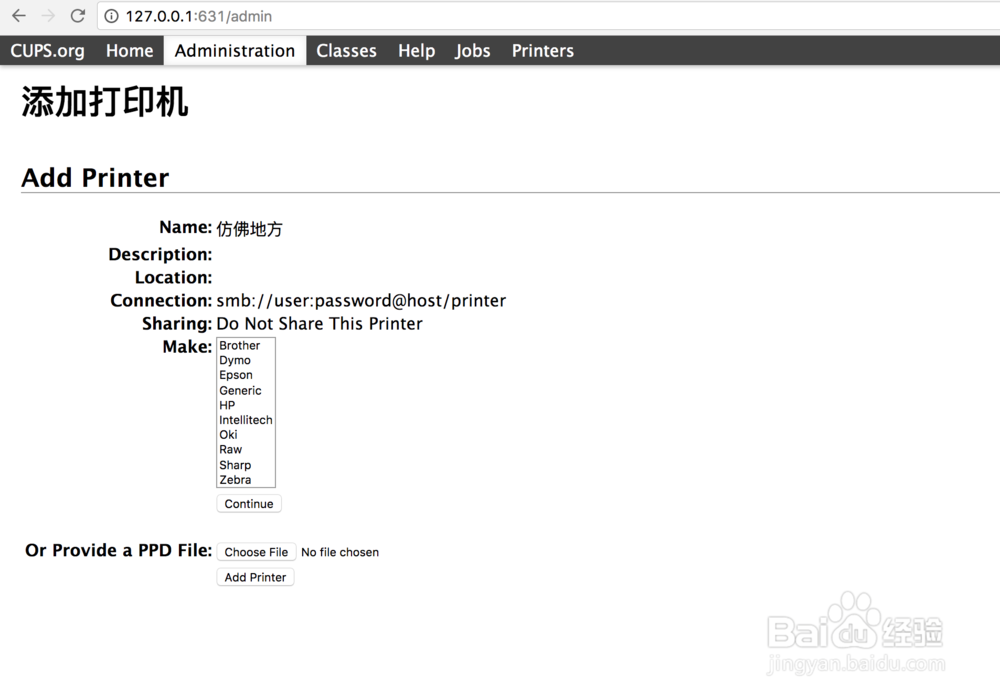
Task: Select HP in the Make list
Action: [246, 405]
